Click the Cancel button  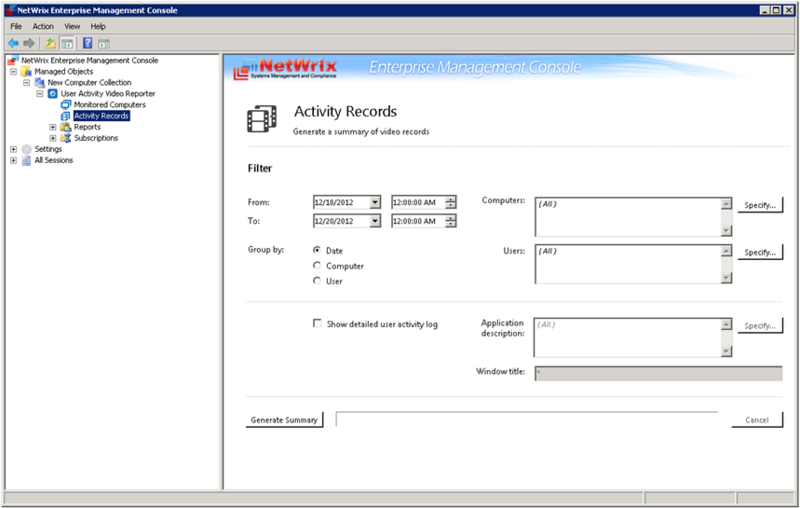[757, 420]
